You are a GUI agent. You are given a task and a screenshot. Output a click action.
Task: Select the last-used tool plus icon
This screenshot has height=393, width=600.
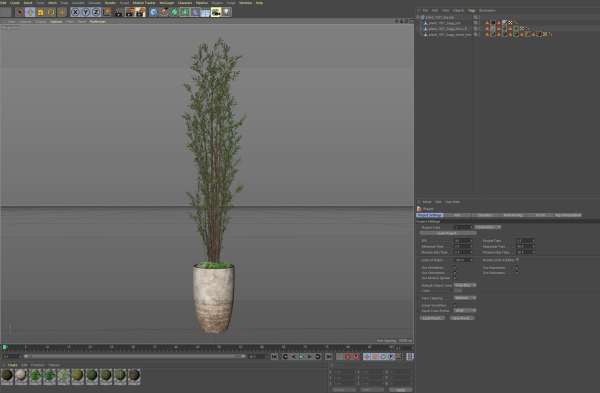tap(62, 12)
